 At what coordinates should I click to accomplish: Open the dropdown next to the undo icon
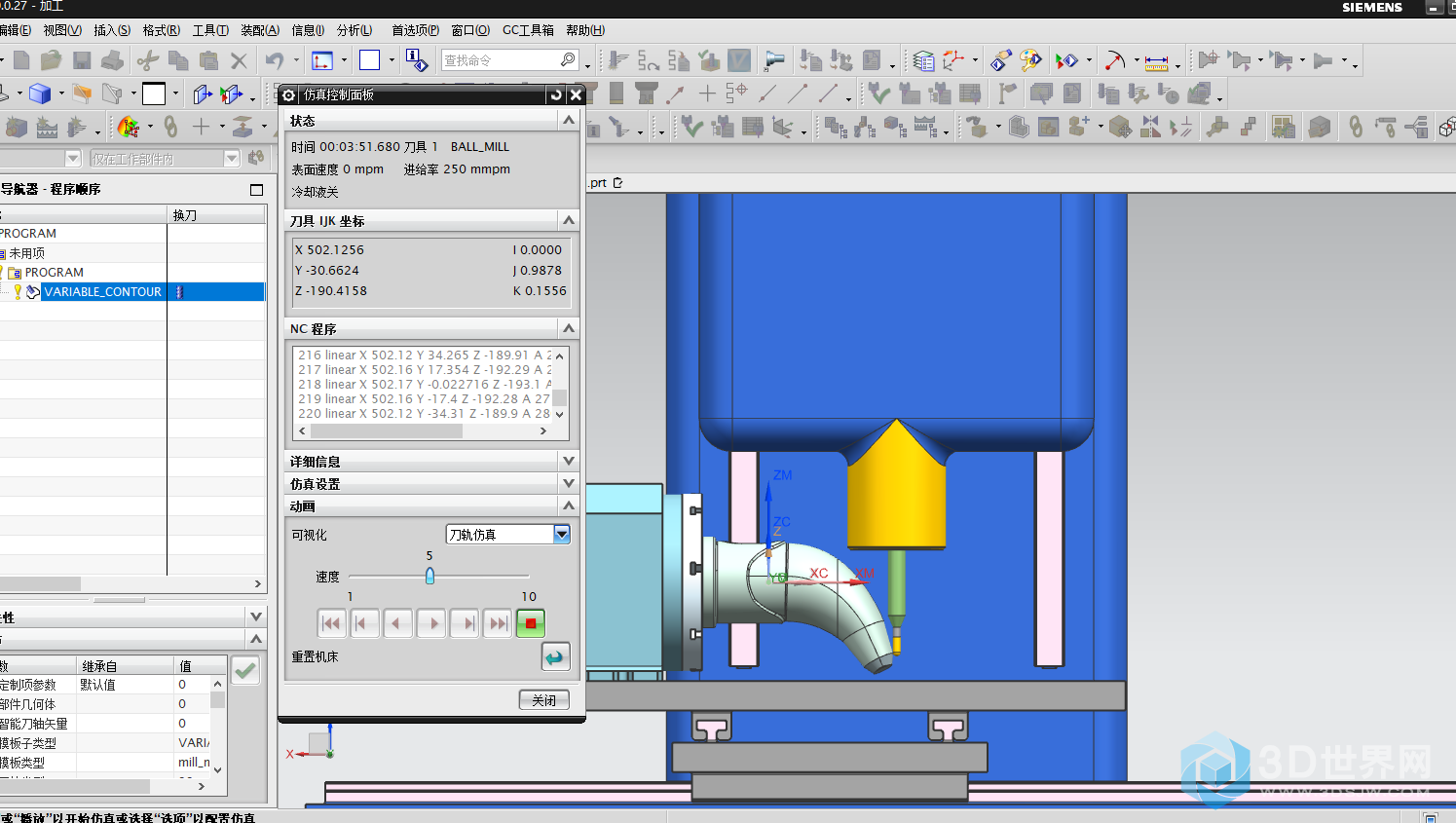(295, 60)
